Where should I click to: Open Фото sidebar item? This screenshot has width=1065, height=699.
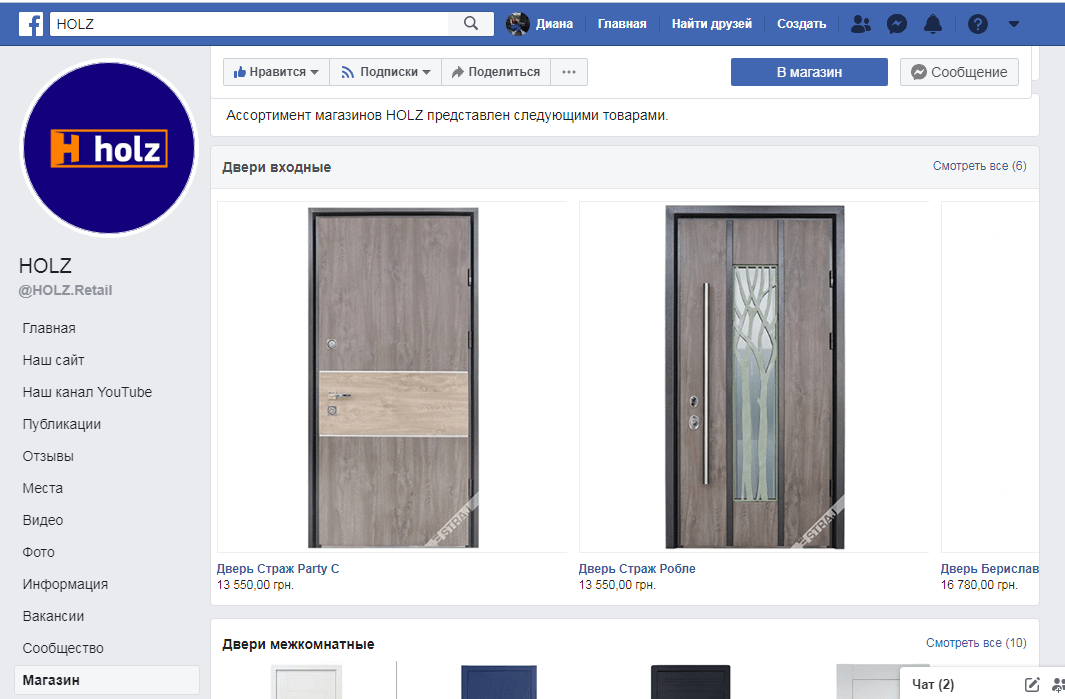(39, 552)
